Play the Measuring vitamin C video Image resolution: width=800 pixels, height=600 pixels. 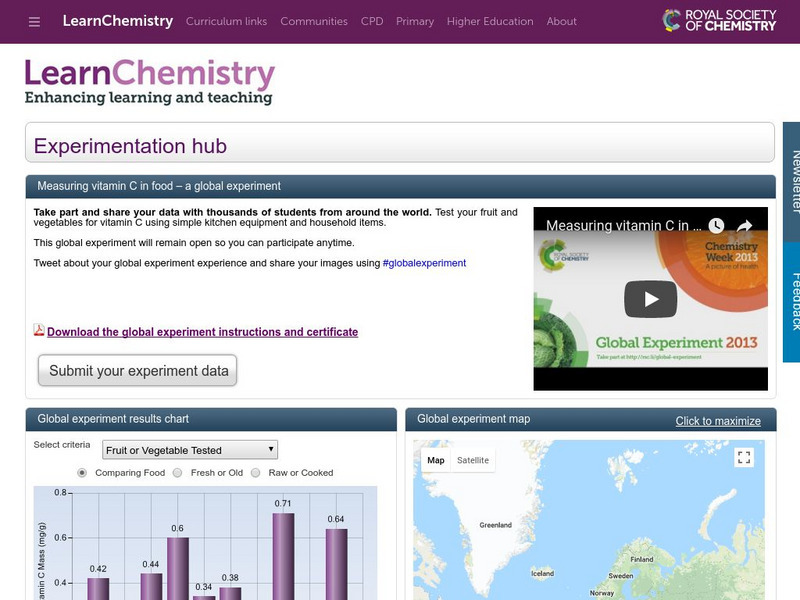coord(651,296)
